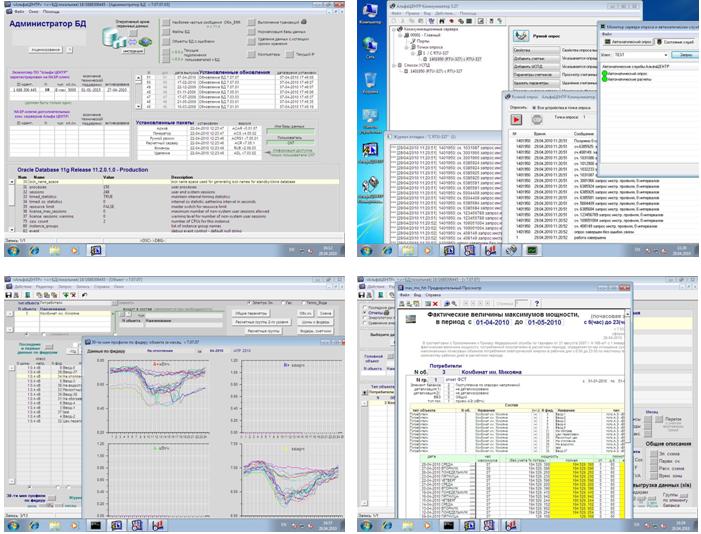This screenshot has height=534, width=701.
Task: Switch to the Состояние служб tab
Action: [678, 42]
